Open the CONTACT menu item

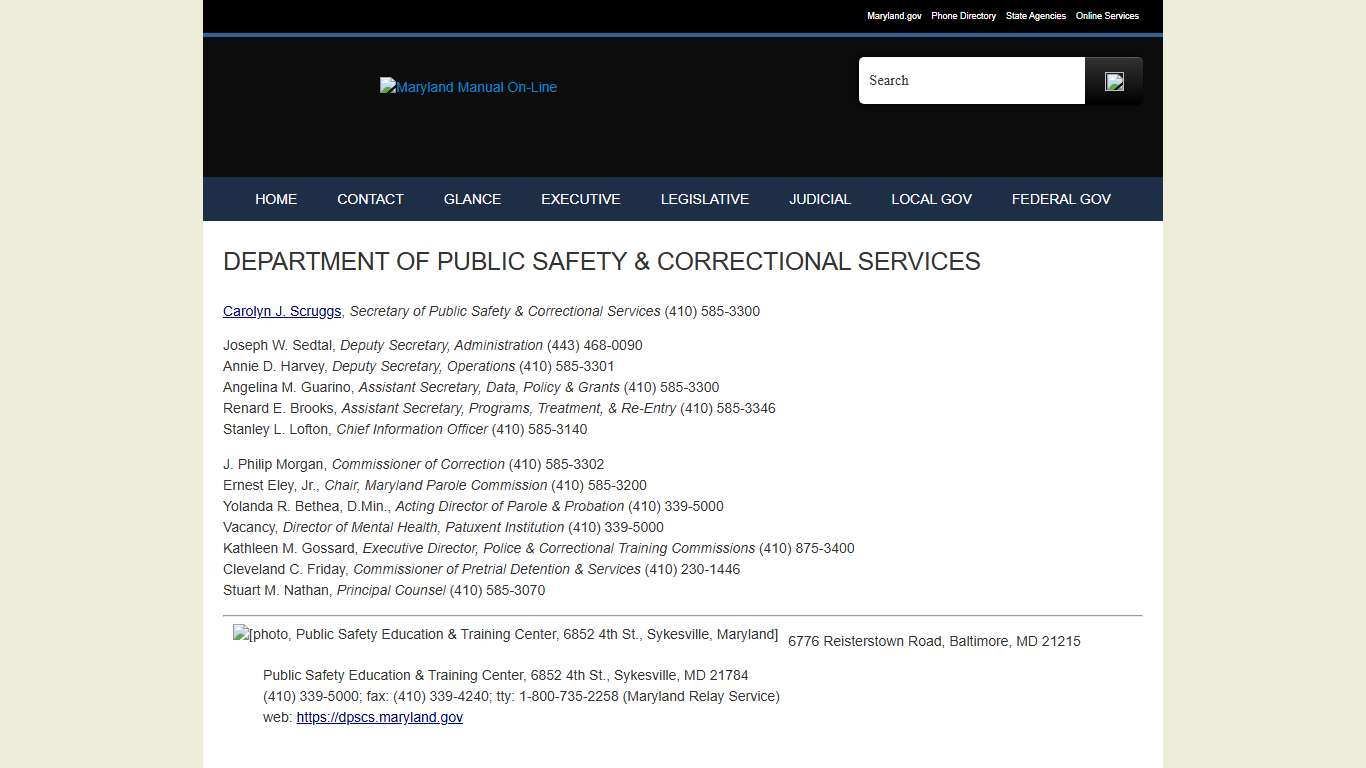[370, 198]
